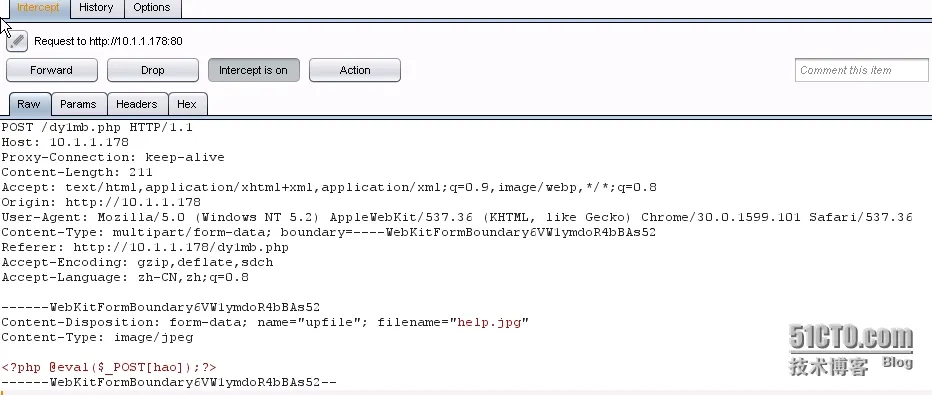The image size is (932, 395).
Task: Open the History tab
Action: click(96, 8)
